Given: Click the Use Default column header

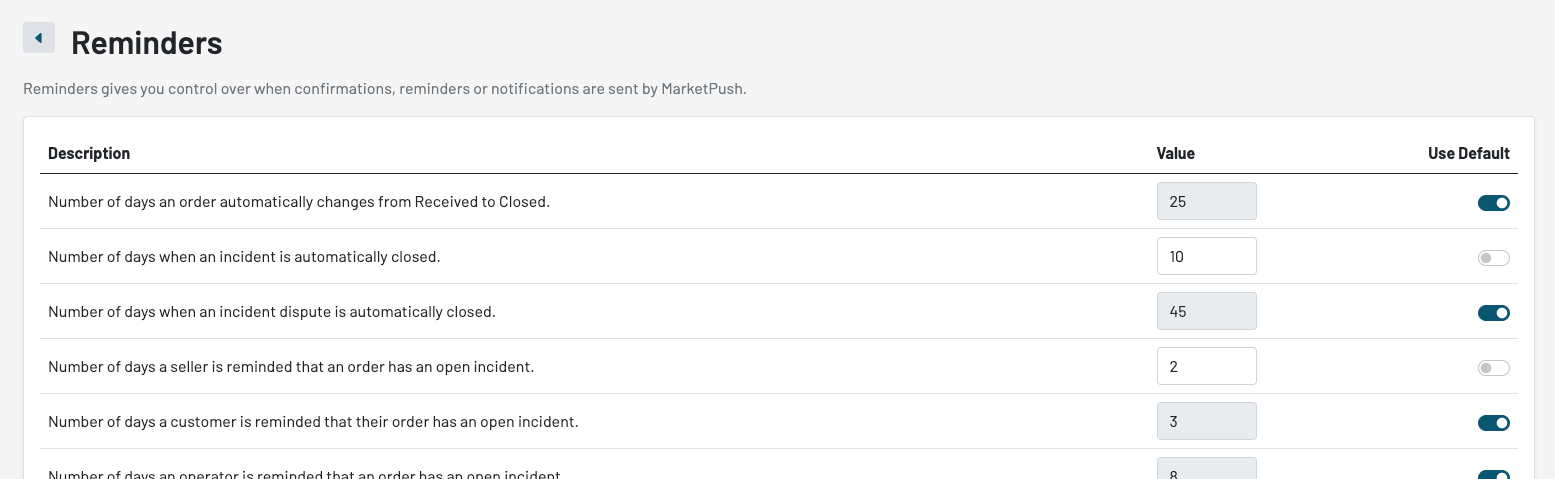Looking at the screenshot, I should [x=1468, y=153].
